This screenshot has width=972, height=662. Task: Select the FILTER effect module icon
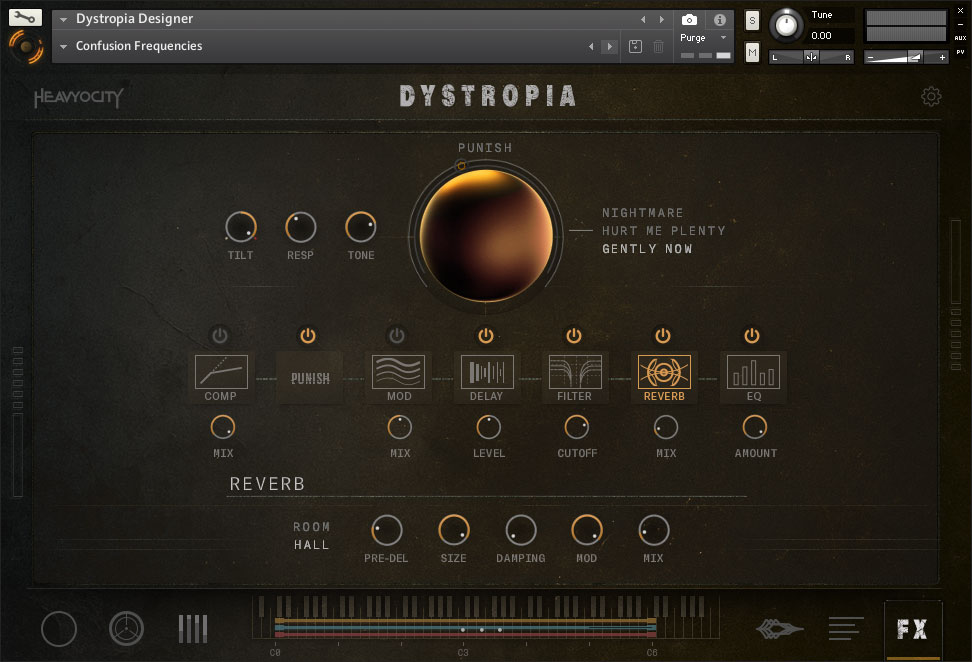point(575,372)
